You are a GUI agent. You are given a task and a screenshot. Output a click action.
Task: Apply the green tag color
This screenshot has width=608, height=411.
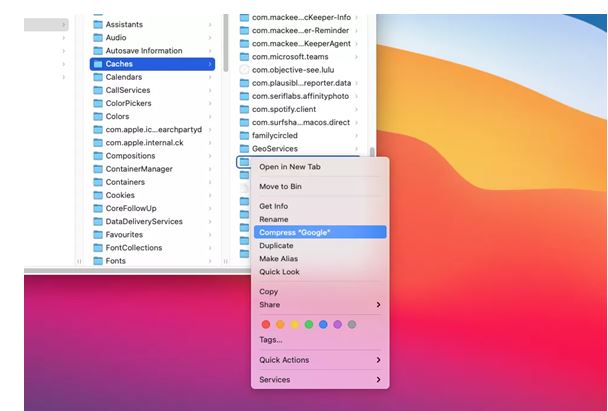tap(309, 325)
